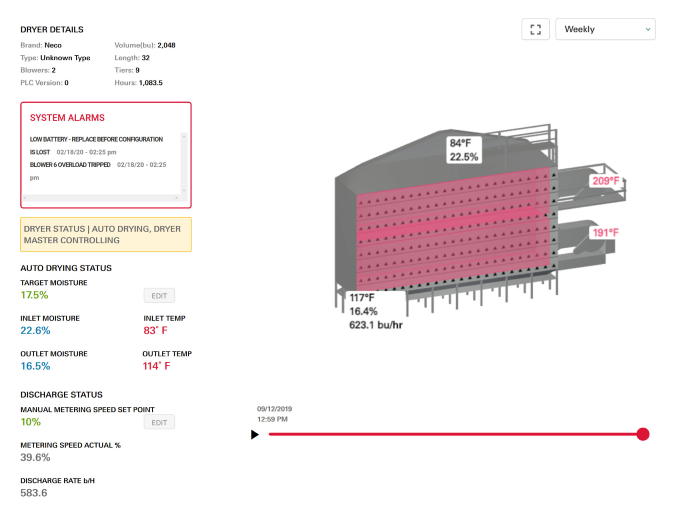Click the Brand Neco detail
This screenshot has height=517, width=686.
(41, 45)
